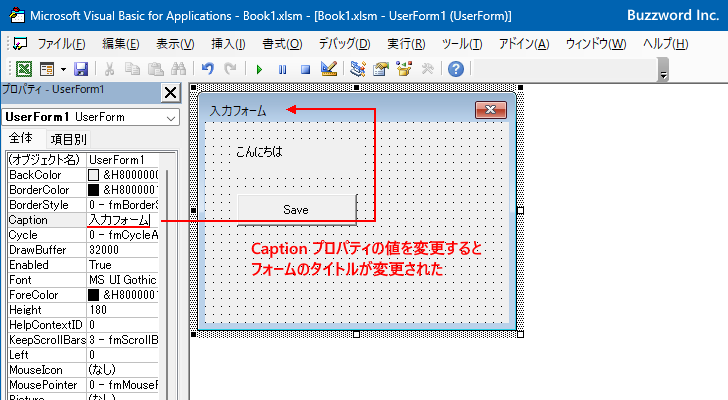
Task: Click the form's bottom-right corner sizing handle
Action: (520, 334)
